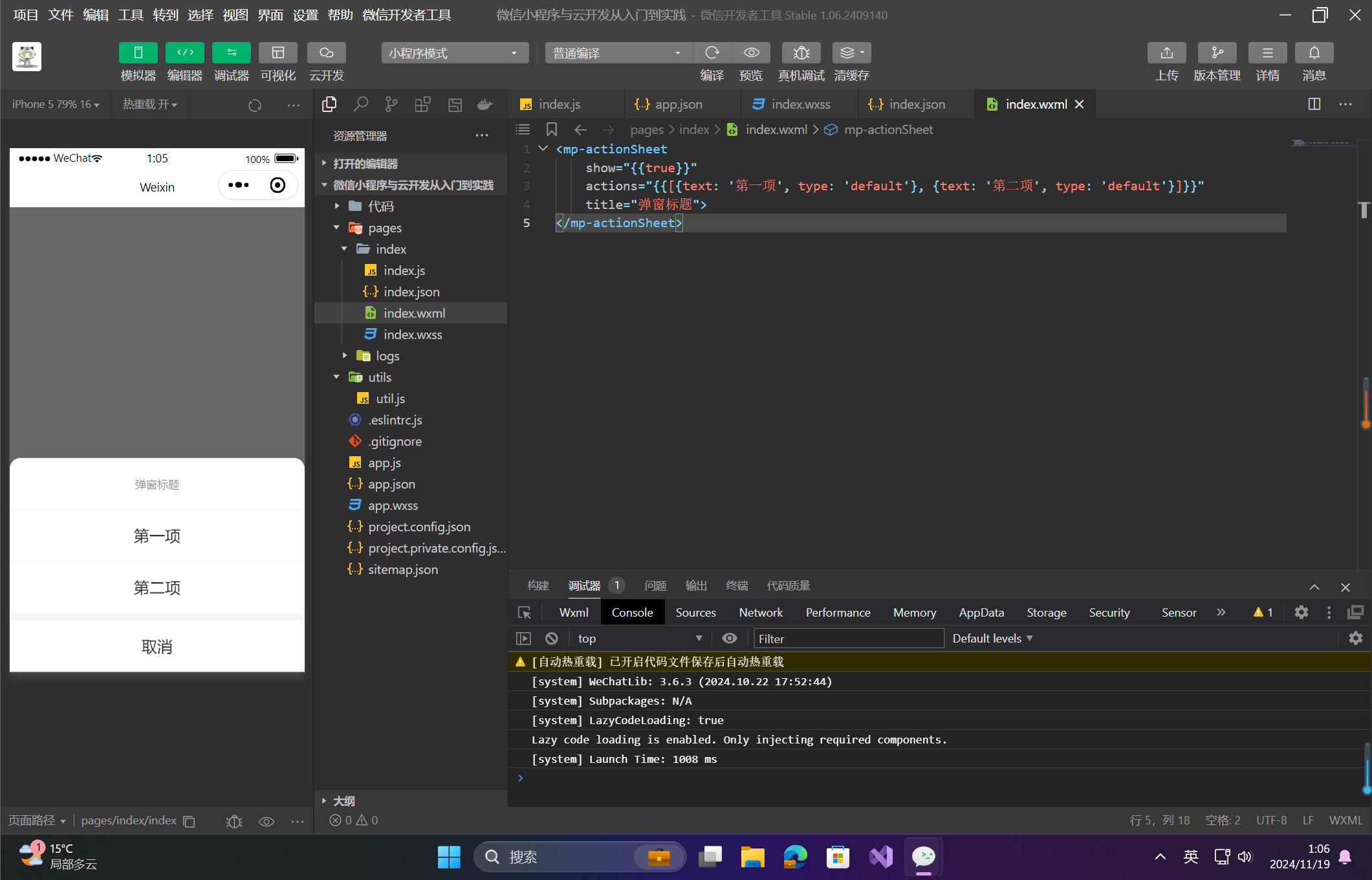Open the 小程序模式 mode dropdown
The image size is (1372, 880).
(454, 53)
